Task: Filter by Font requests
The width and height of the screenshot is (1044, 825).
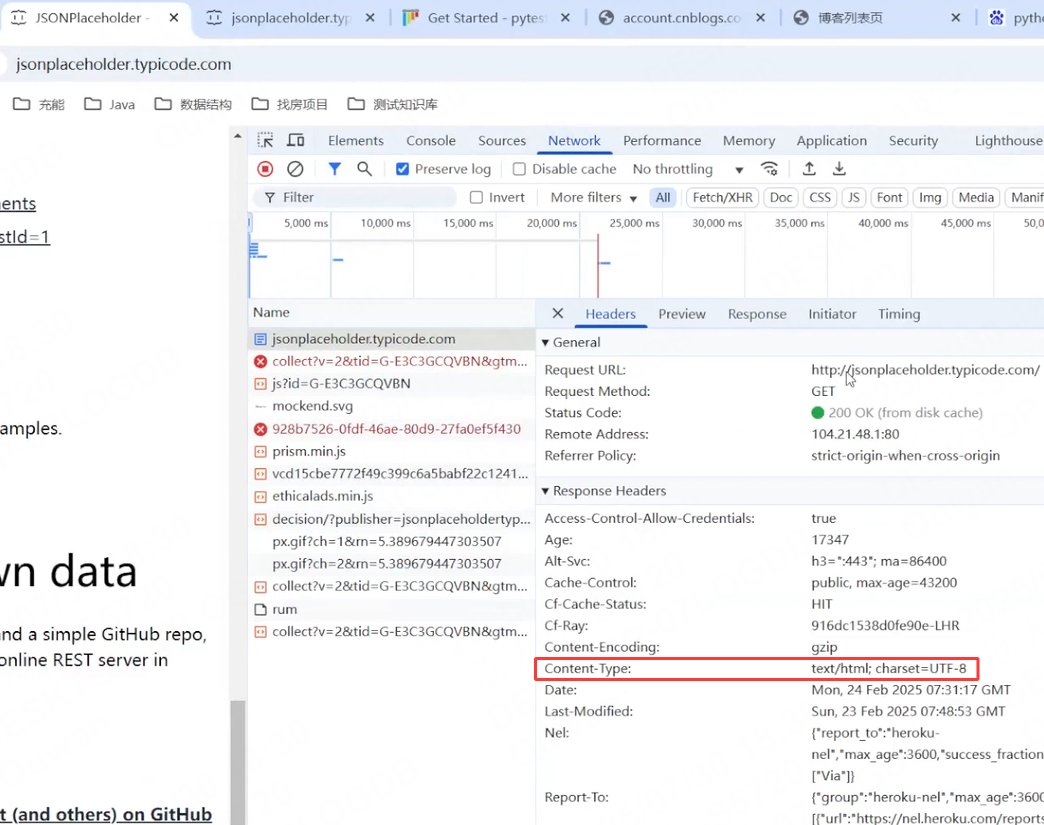Action: (x=890, y=198)
